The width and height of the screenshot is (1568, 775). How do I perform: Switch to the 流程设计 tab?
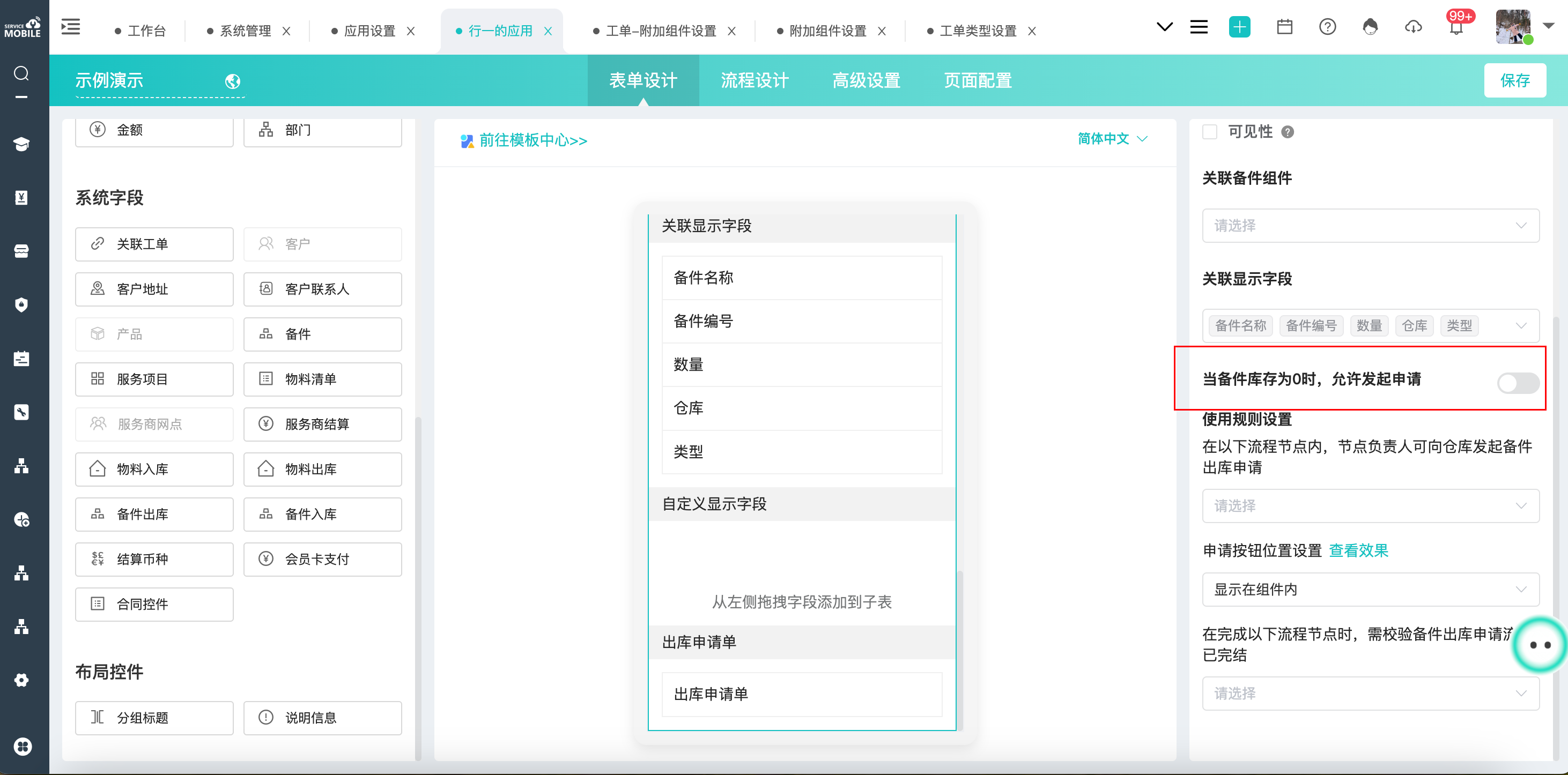(x=754, y=80)
